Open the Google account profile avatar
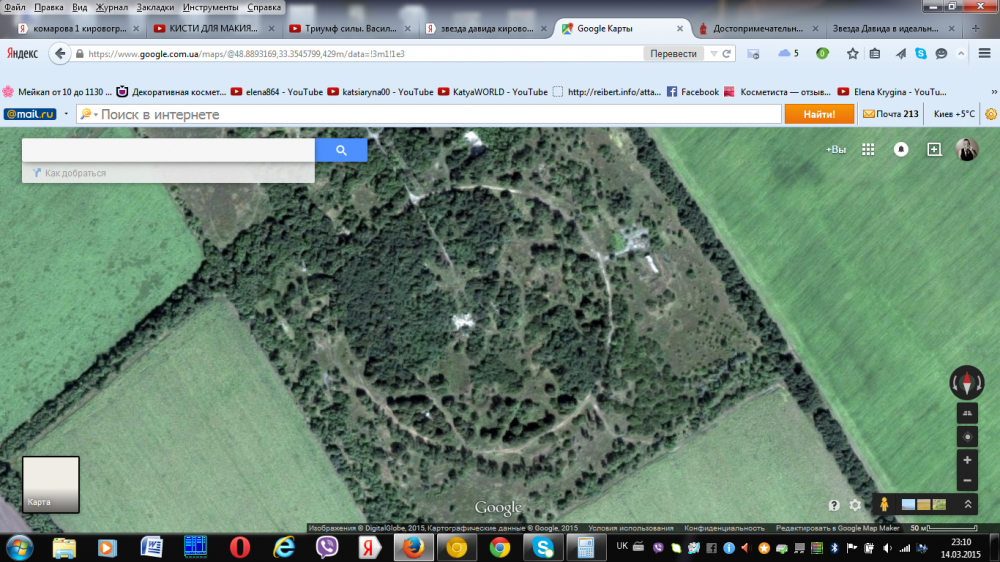This screenshot has height=562, width=1000. tap(967, 149)
